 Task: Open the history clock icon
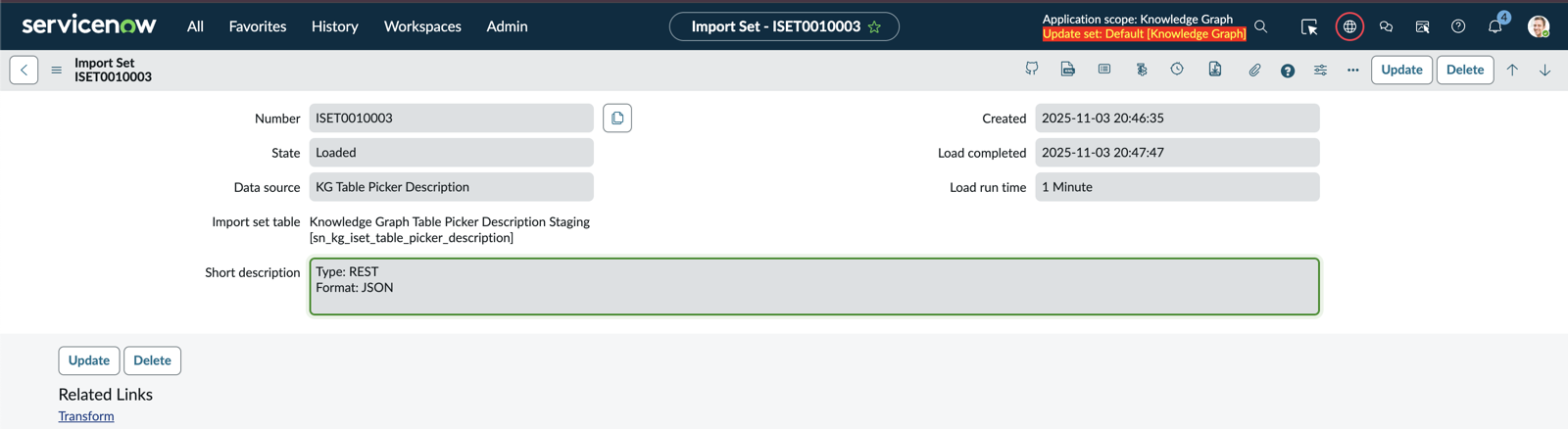coord(1177,70)
